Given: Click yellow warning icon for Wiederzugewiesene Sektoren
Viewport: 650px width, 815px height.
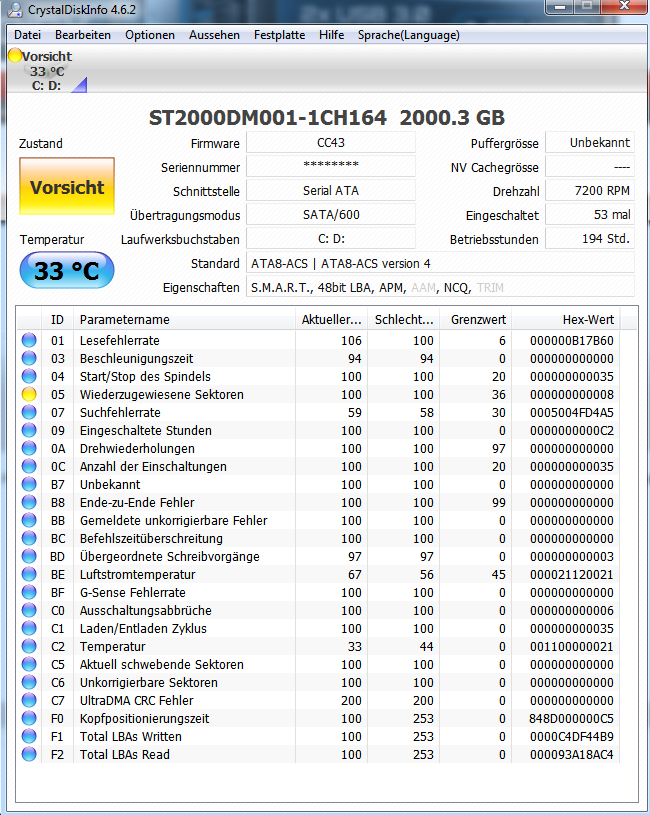Looking at the screenshot, I should coord(29,394).
